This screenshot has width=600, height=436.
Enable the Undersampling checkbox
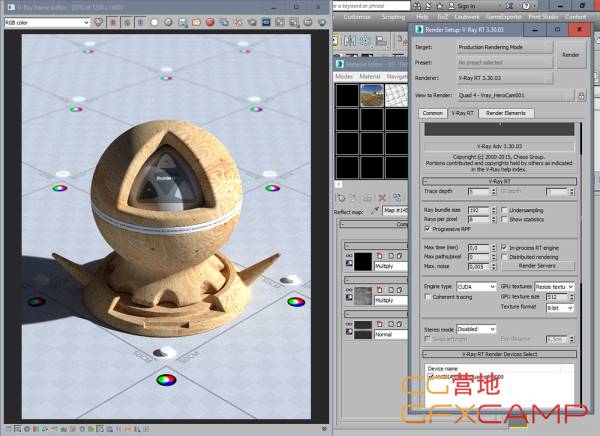[504, 210]
